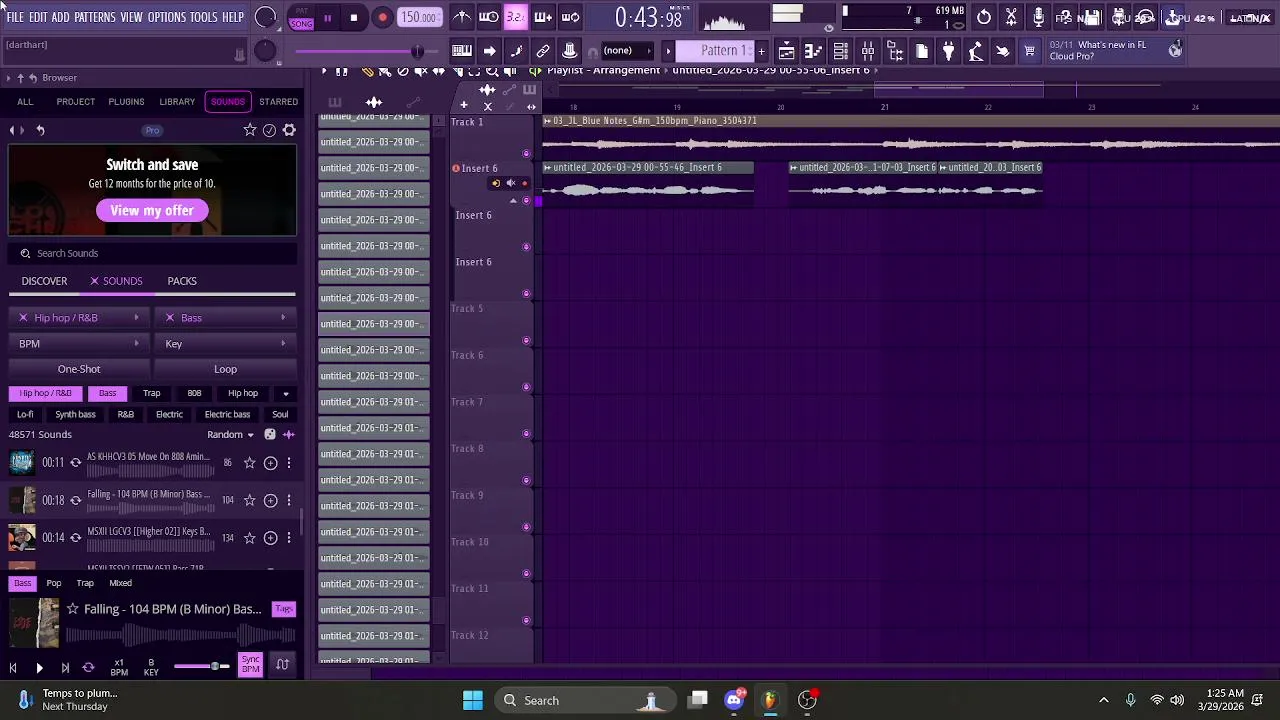
Task: Open more options for MSXII LGCV3 sound
Action: (x=289, y=538)
